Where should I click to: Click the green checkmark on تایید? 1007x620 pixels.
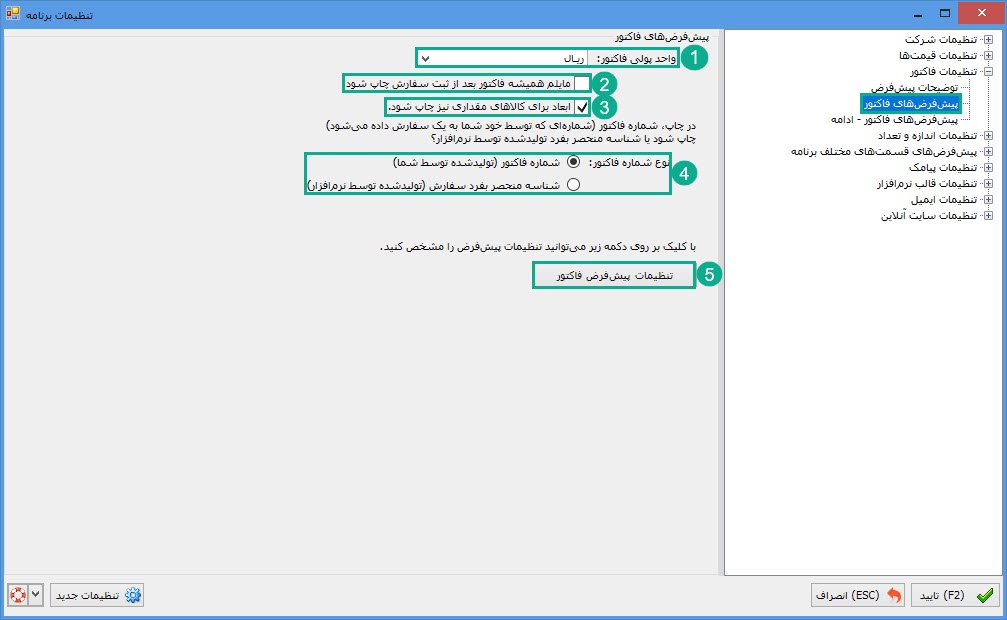coord(985,595)
